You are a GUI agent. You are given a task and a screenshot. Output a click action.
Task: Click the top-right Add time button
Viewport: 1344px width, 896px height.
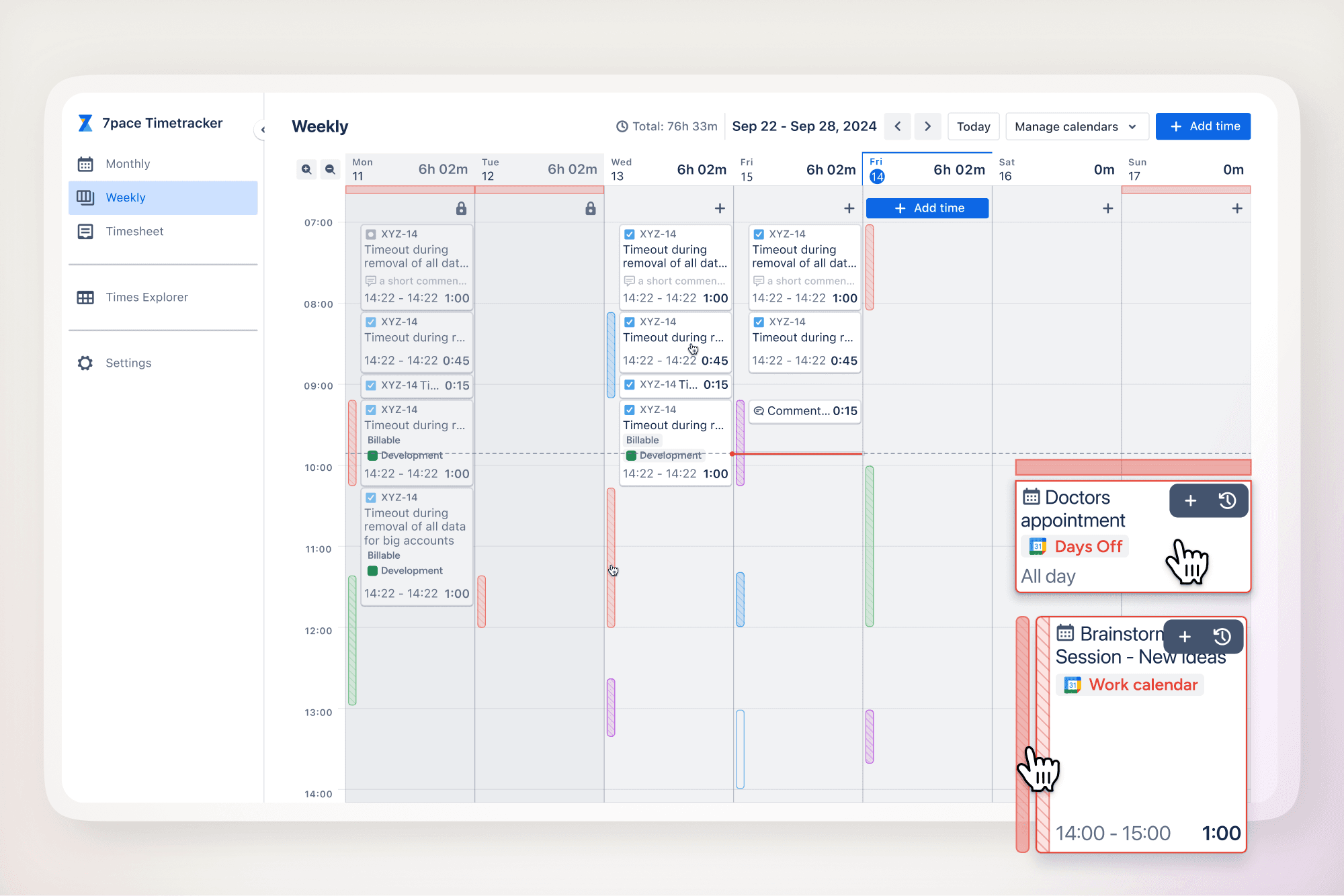1203,126
